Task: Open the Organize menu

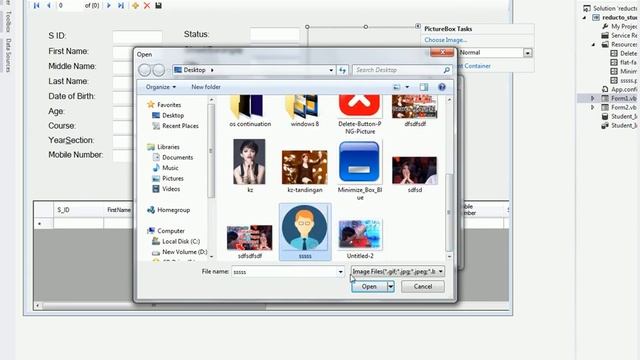Action: point(161,87)
